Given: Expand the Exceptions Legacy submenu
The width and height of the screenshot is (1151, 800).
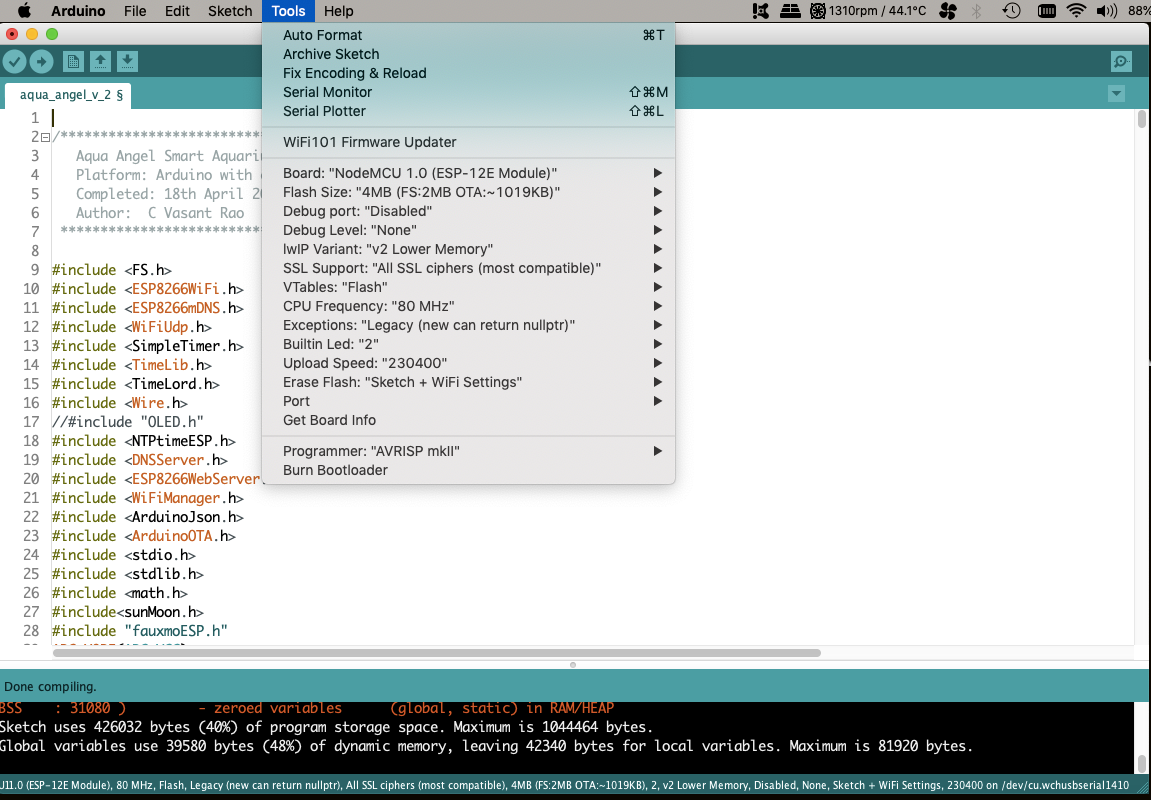Looking at the screenshot, I should (468, 326).
